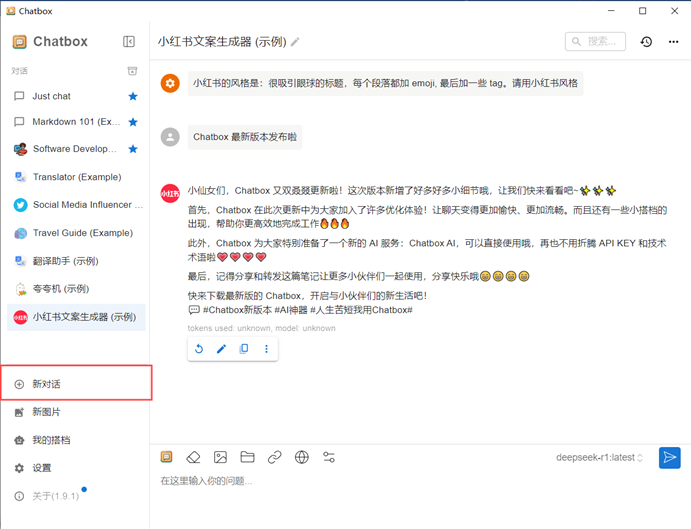Open 关于(1.9.1) about page
The width and height of the screenshot is (691, 529).
(77, 496)
